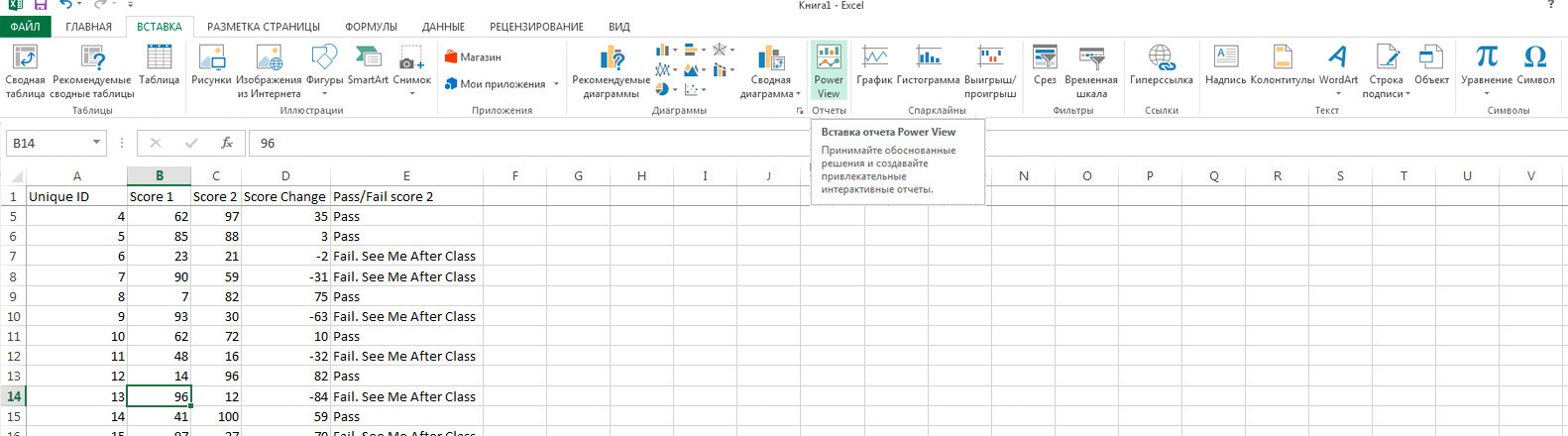Click the Колонтитулы header and footer icon
This screenshot has width=1568, height=436.
point(1282,67)
